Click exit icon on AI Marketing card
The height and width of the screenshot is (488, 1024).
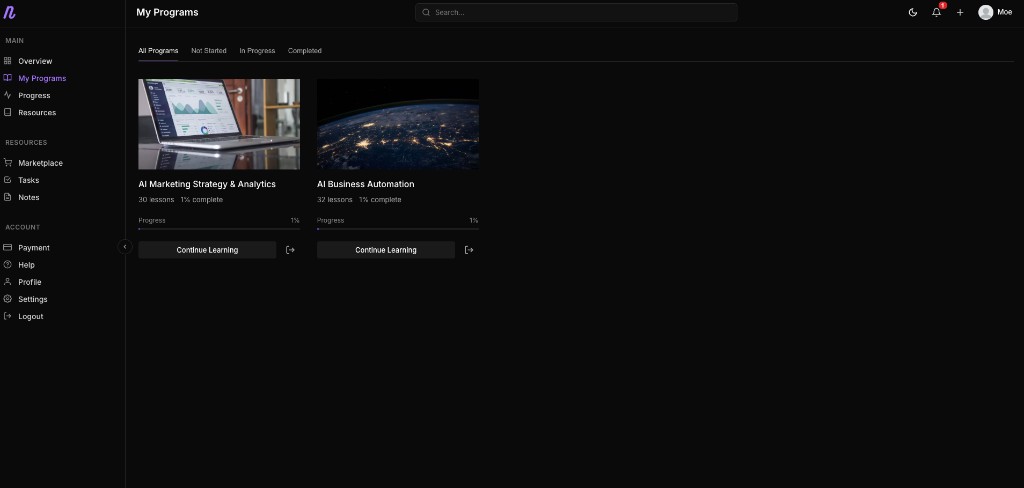[291, 250]
